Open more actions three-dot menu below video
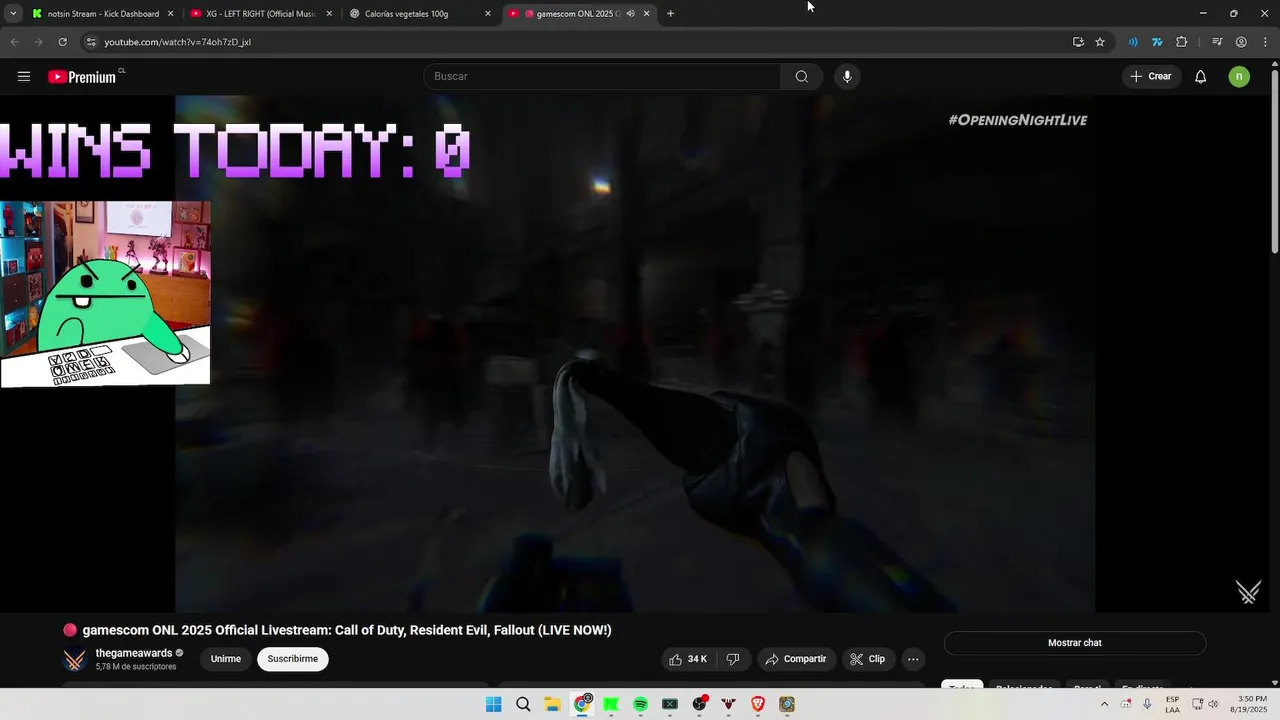1280x720 pixels. click(912, 659)
